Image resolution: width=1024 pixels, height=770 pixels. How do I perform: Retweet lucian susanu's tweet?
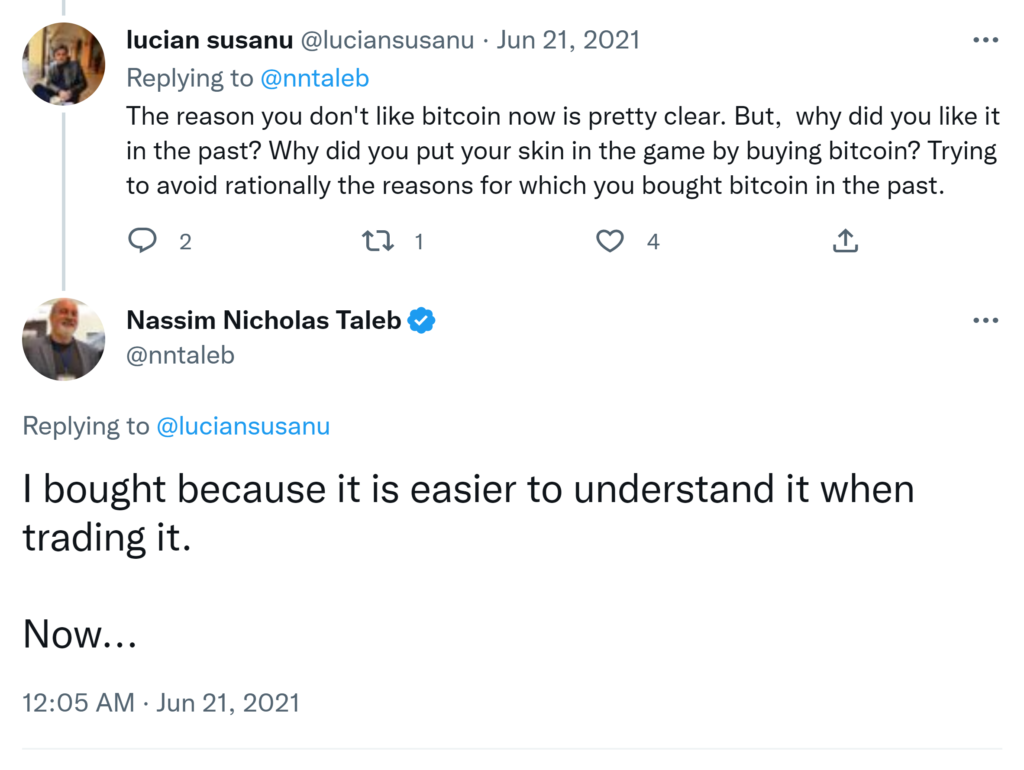click(376, 241)
